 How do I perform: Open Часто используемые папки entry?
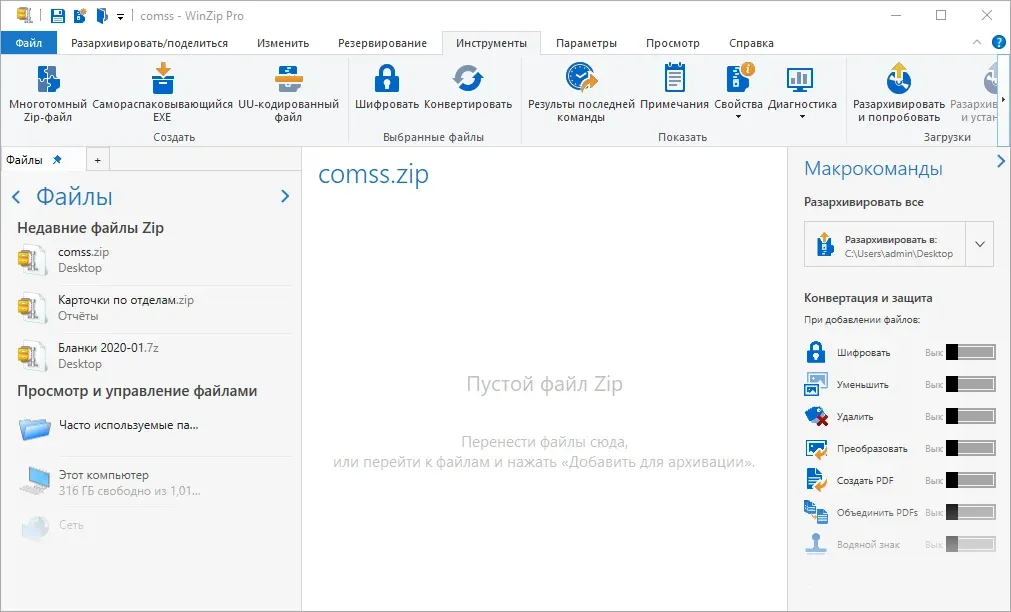click(x=154, y=428)
